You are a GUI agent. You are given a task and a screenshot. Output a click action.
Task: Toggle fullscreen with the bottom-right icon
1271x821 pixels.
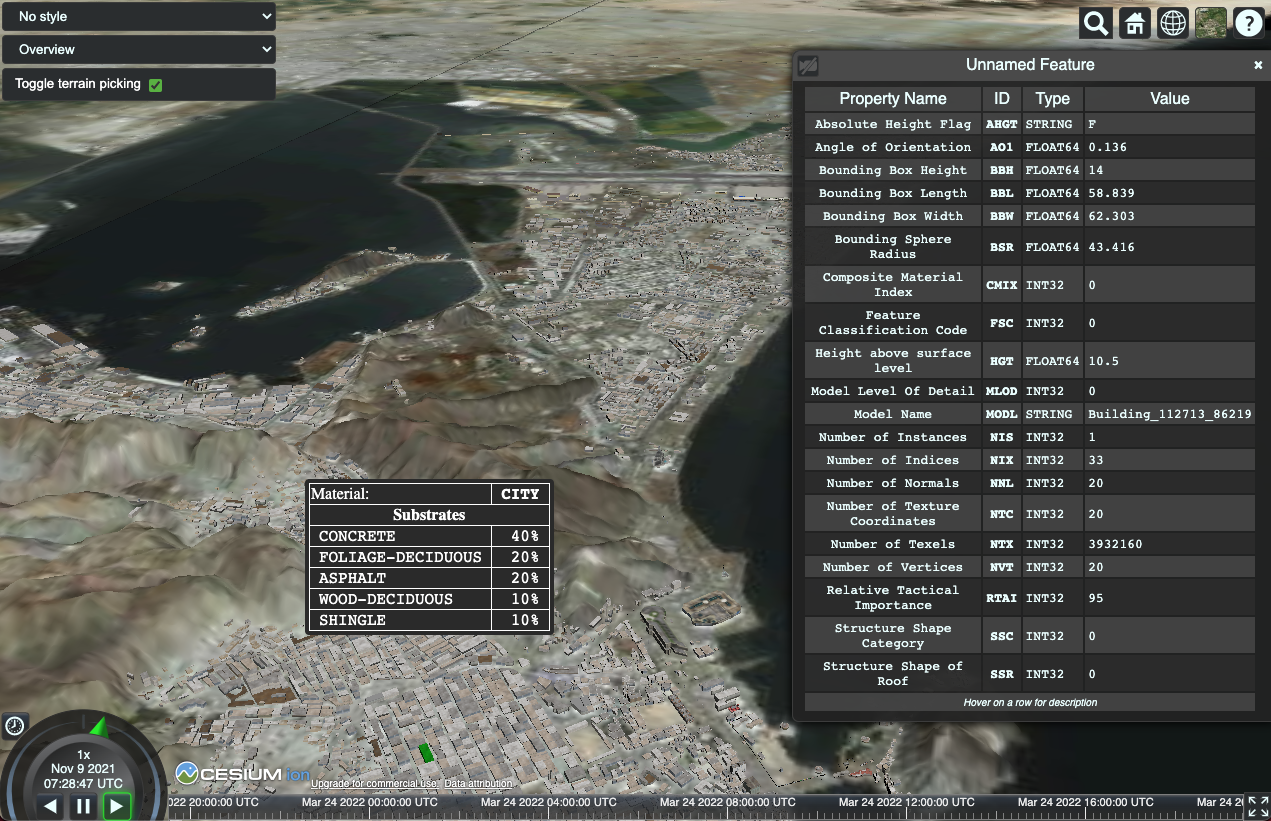click(1260, 807)
